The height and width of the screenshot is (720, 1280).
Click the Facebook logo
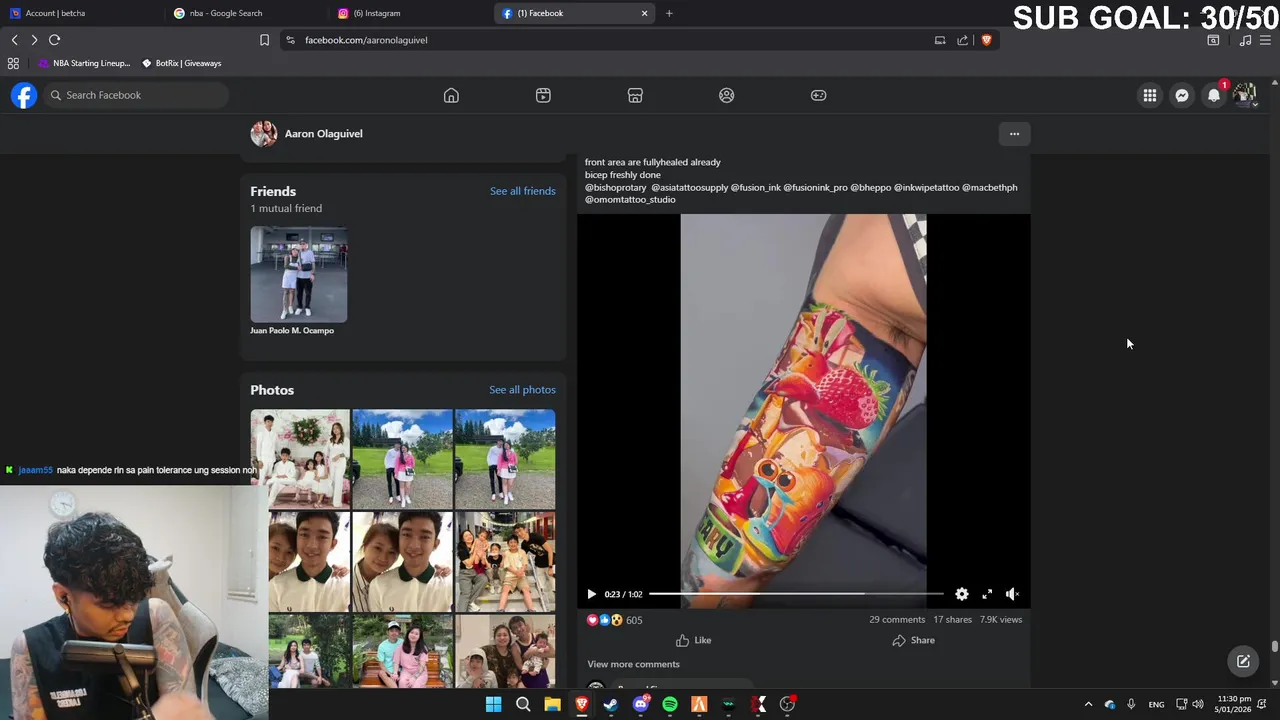tap(24, 95)
